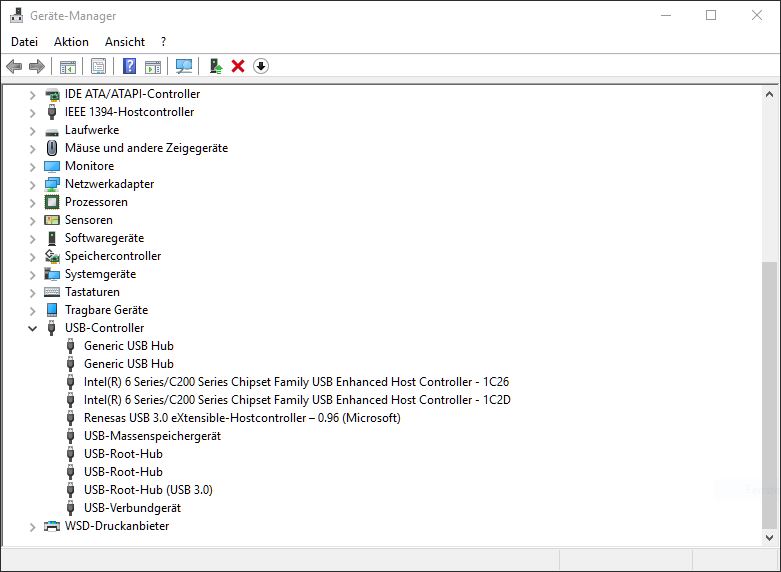This screenshot has height=572, width=781.
Task: Collapse the USB-Controller node
Action: 32,328
